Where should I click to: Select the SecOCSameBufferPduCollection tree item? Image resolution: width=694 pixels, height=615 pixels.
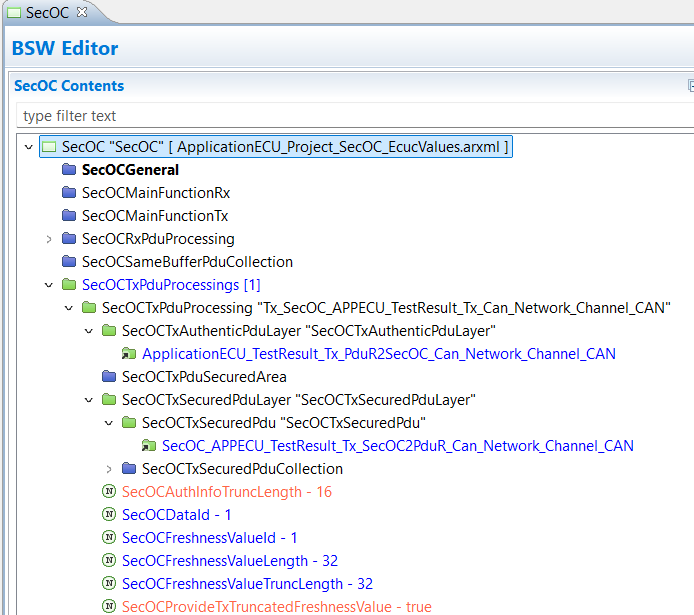[x=187, y=262]
